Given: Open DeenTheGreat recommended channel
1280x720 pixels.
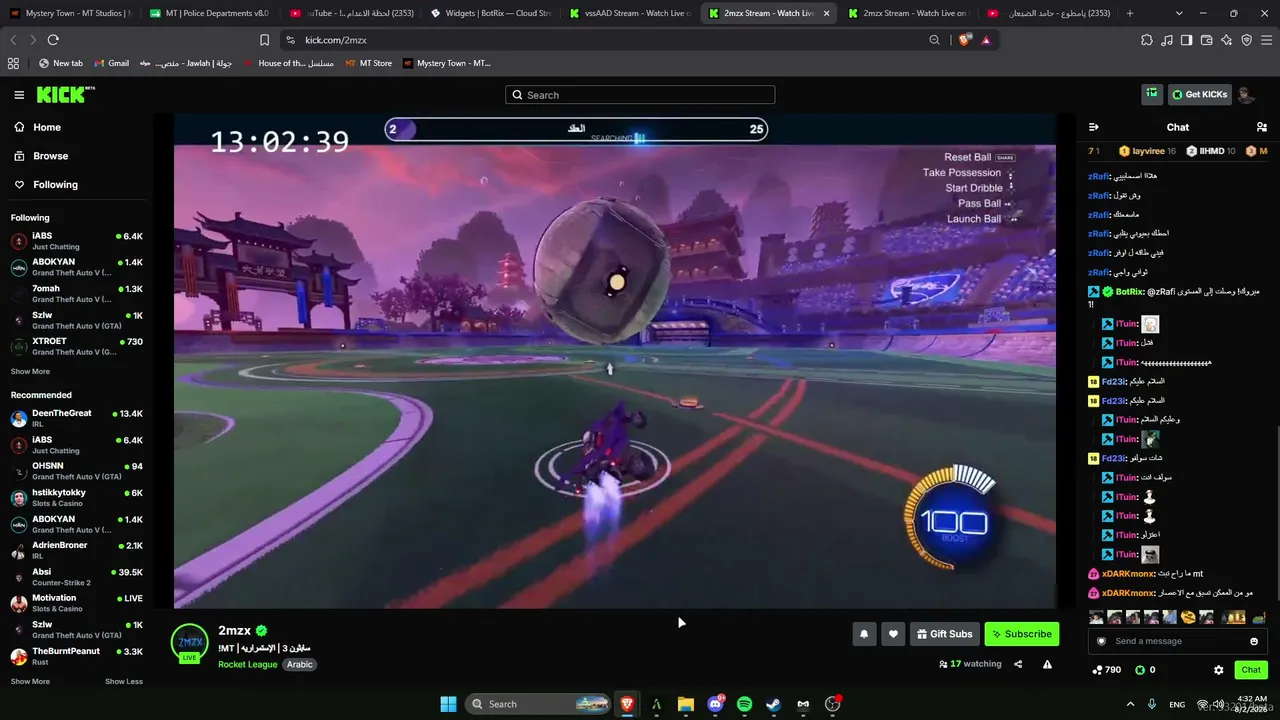Looking at the screenshot, I should [x=77, y=418].
